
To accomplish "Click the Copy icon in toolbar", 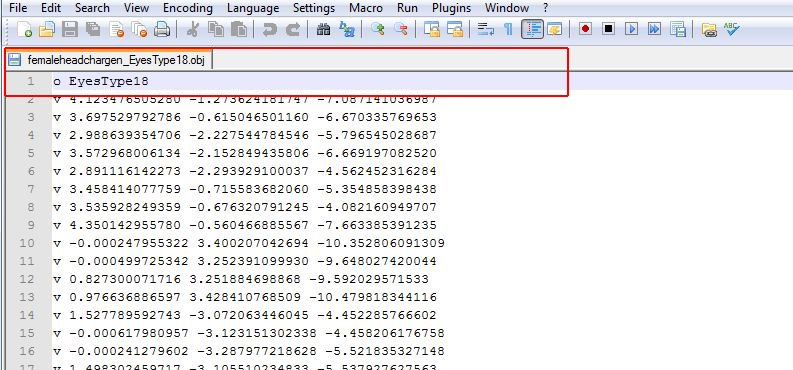I will 216,29.
